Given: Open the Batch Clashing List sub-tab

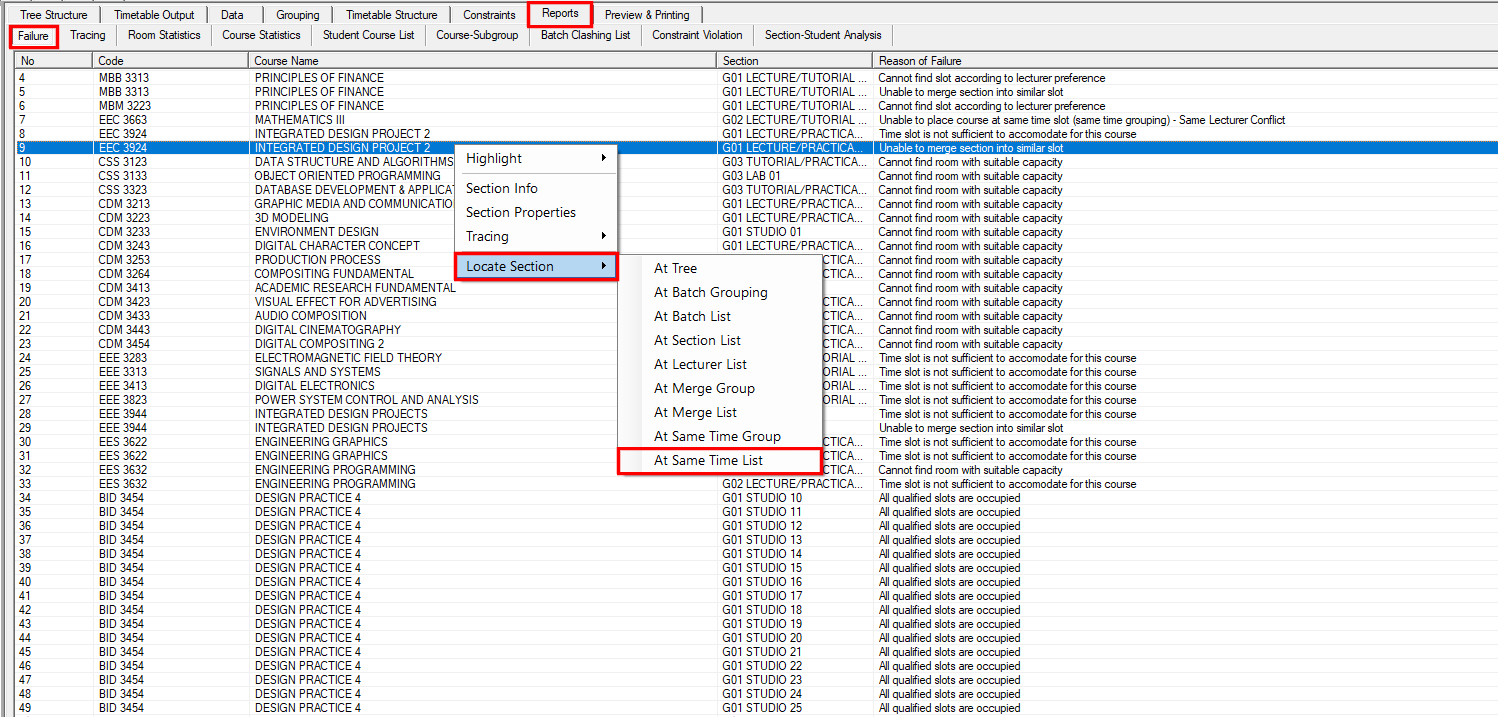Looking at the screenshot, I should 585,35.
